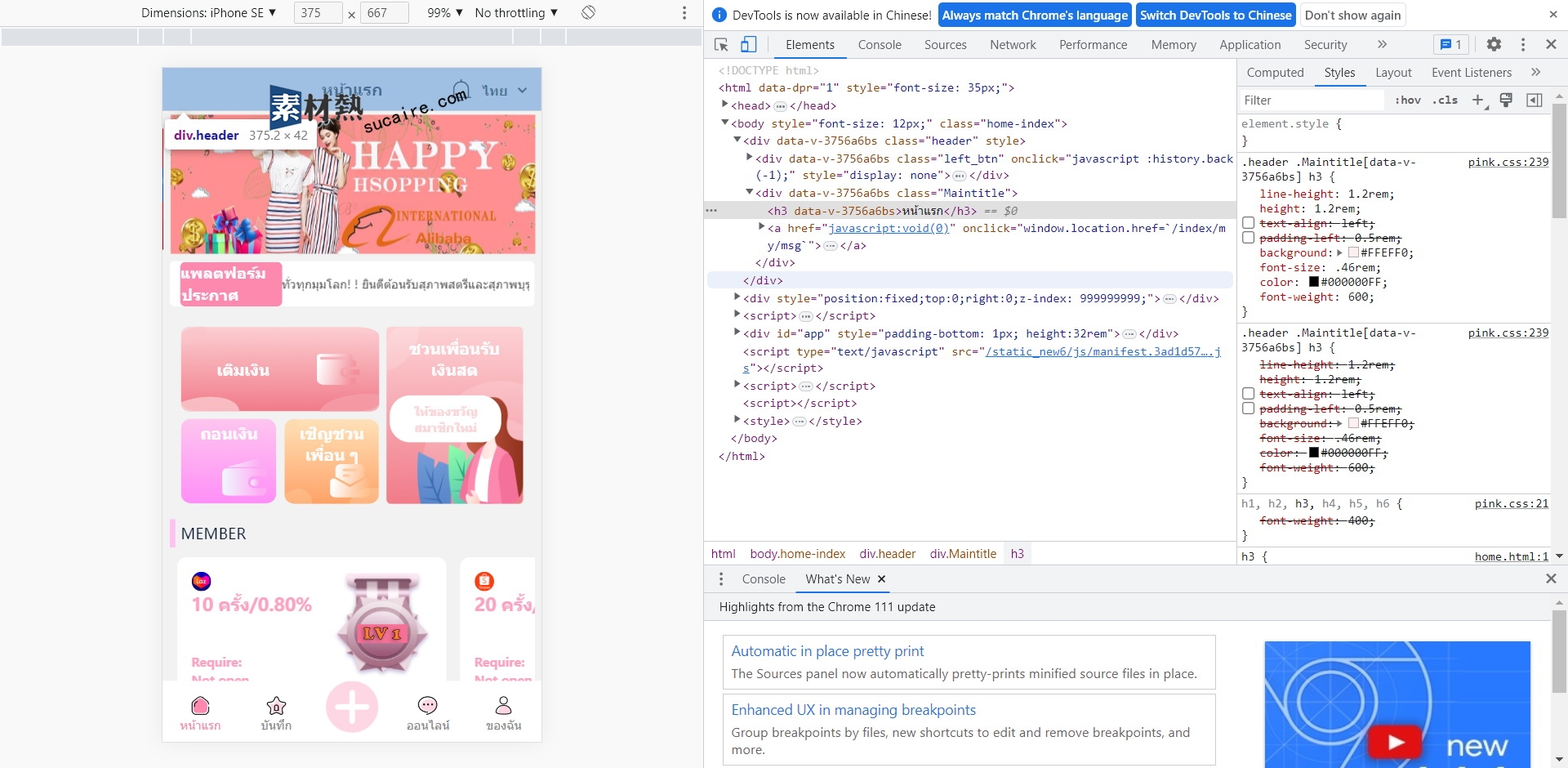Open device toolbar more options menu

point(684,13)
